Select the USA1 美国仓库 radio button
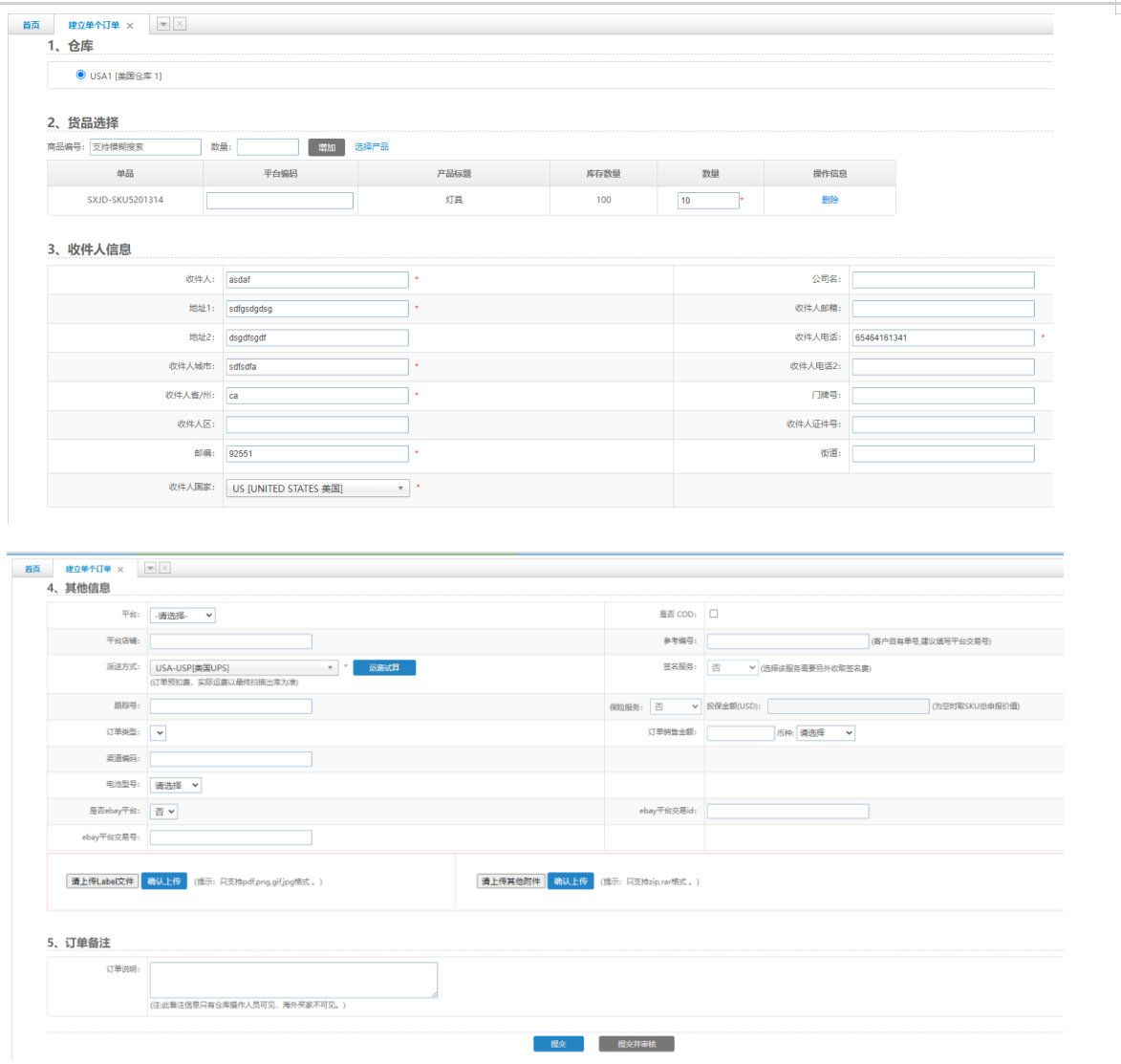 81,75
